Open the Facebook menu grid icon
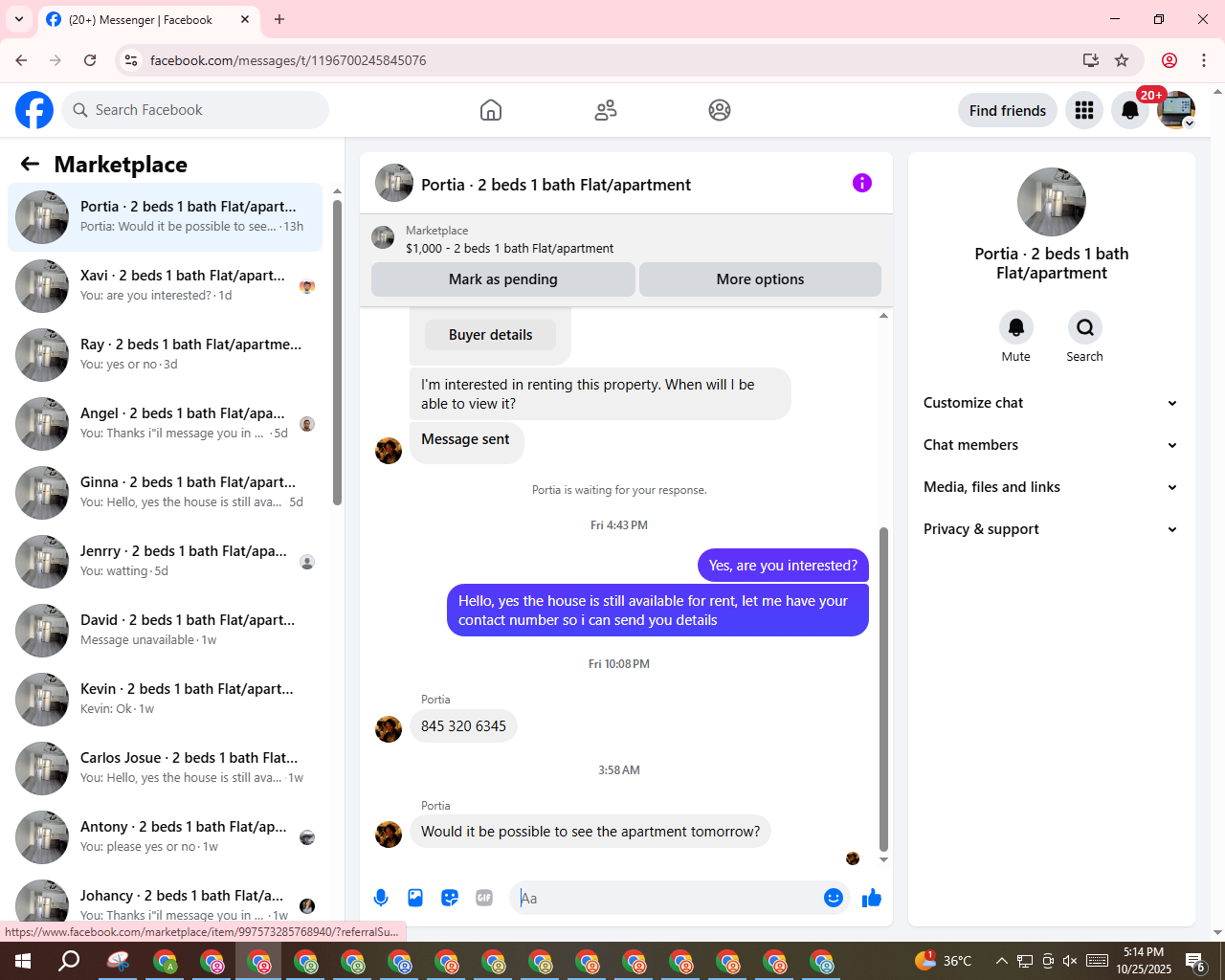 1084,110
